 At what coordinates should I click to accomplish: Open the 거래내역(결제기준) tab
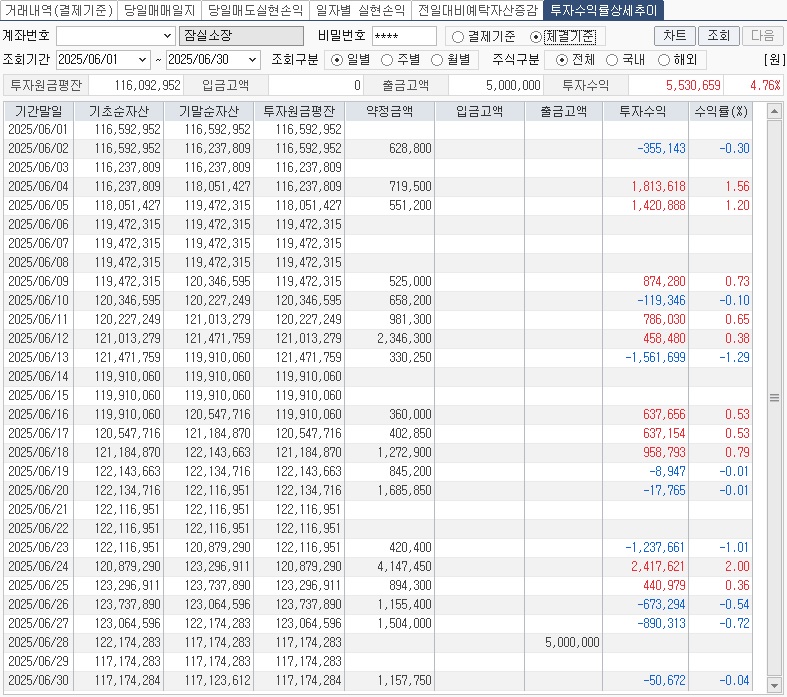[58, 11]
